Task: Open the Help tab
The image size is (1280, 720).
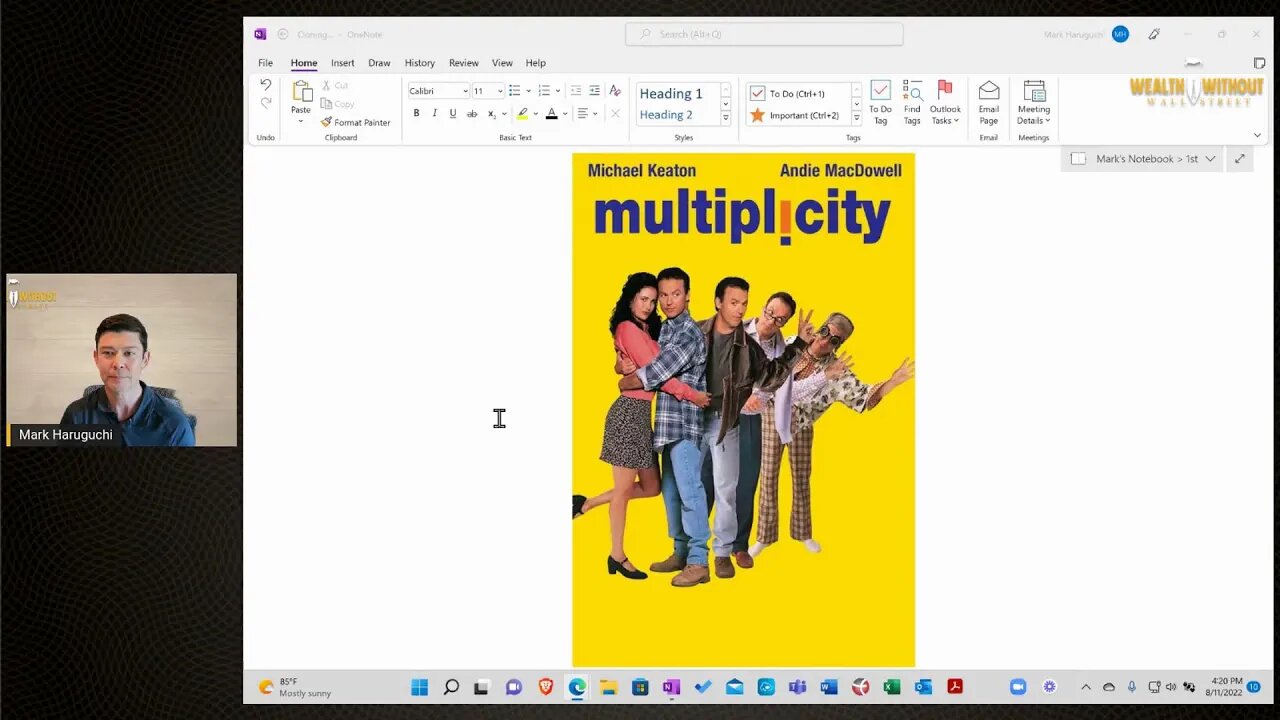Action: point(536,63)
